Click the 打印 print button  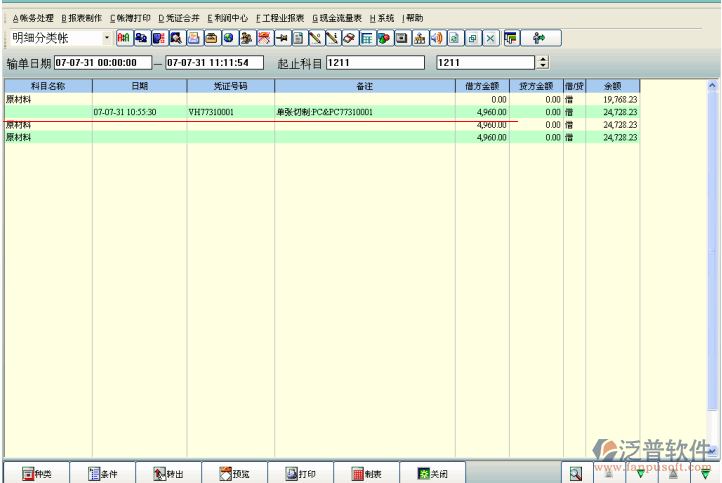point(300,474)
